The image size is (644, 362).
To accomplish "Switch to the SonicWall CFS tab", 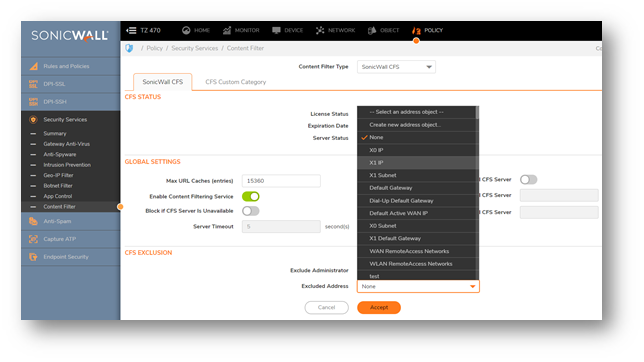I will pyautogui.click(x=163, y=82).
